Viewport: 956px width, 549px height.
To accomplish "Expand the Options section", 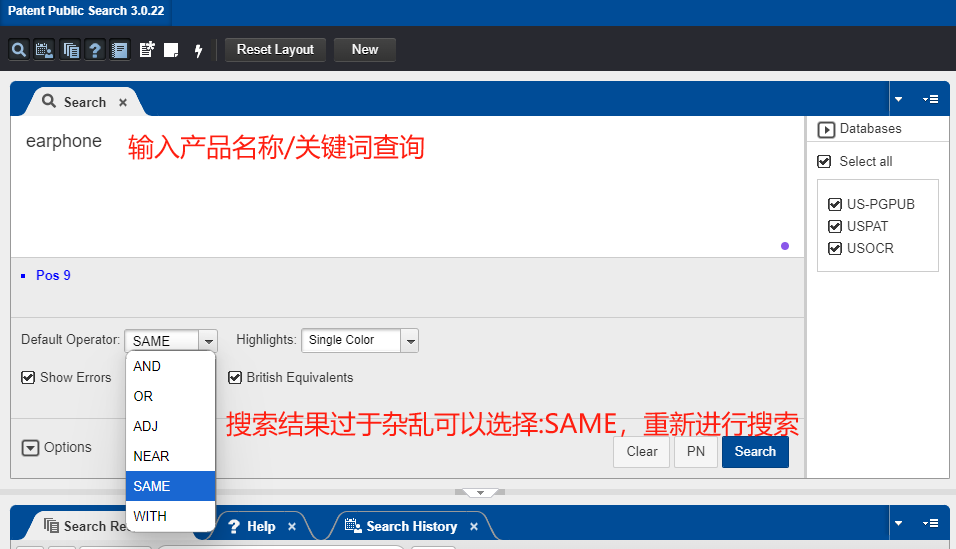I will 30,448.
